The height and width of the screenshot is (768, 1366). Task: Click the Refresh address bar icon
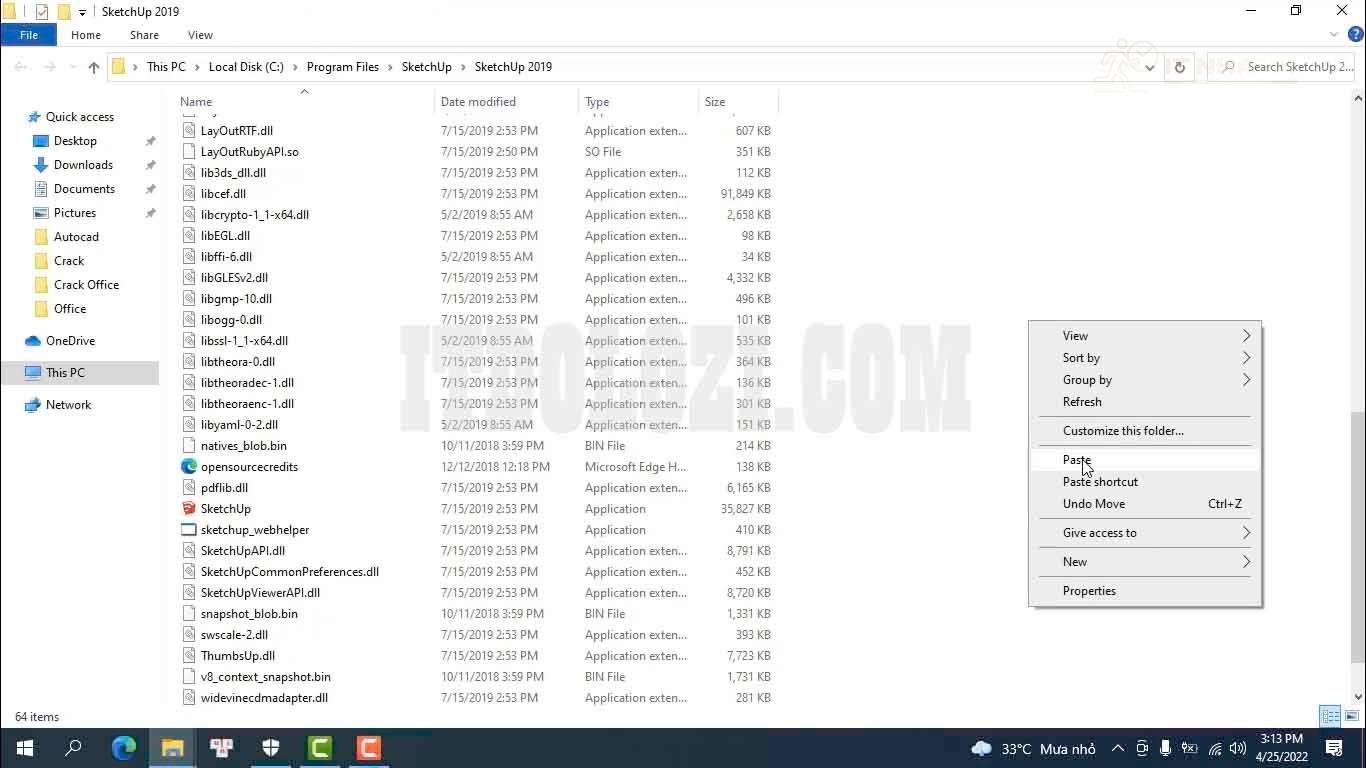pos(1179,67)
